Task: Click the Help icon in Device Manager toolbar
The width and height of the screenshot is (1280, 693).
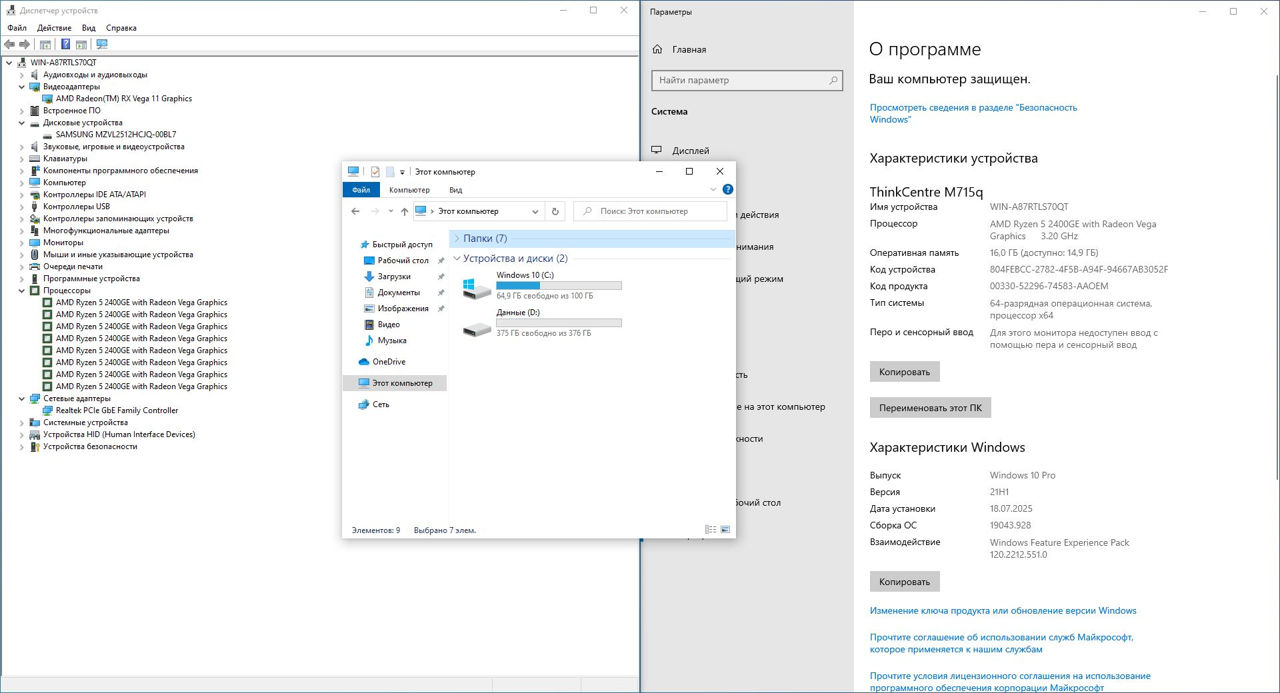Action: (x=66, y=44)
